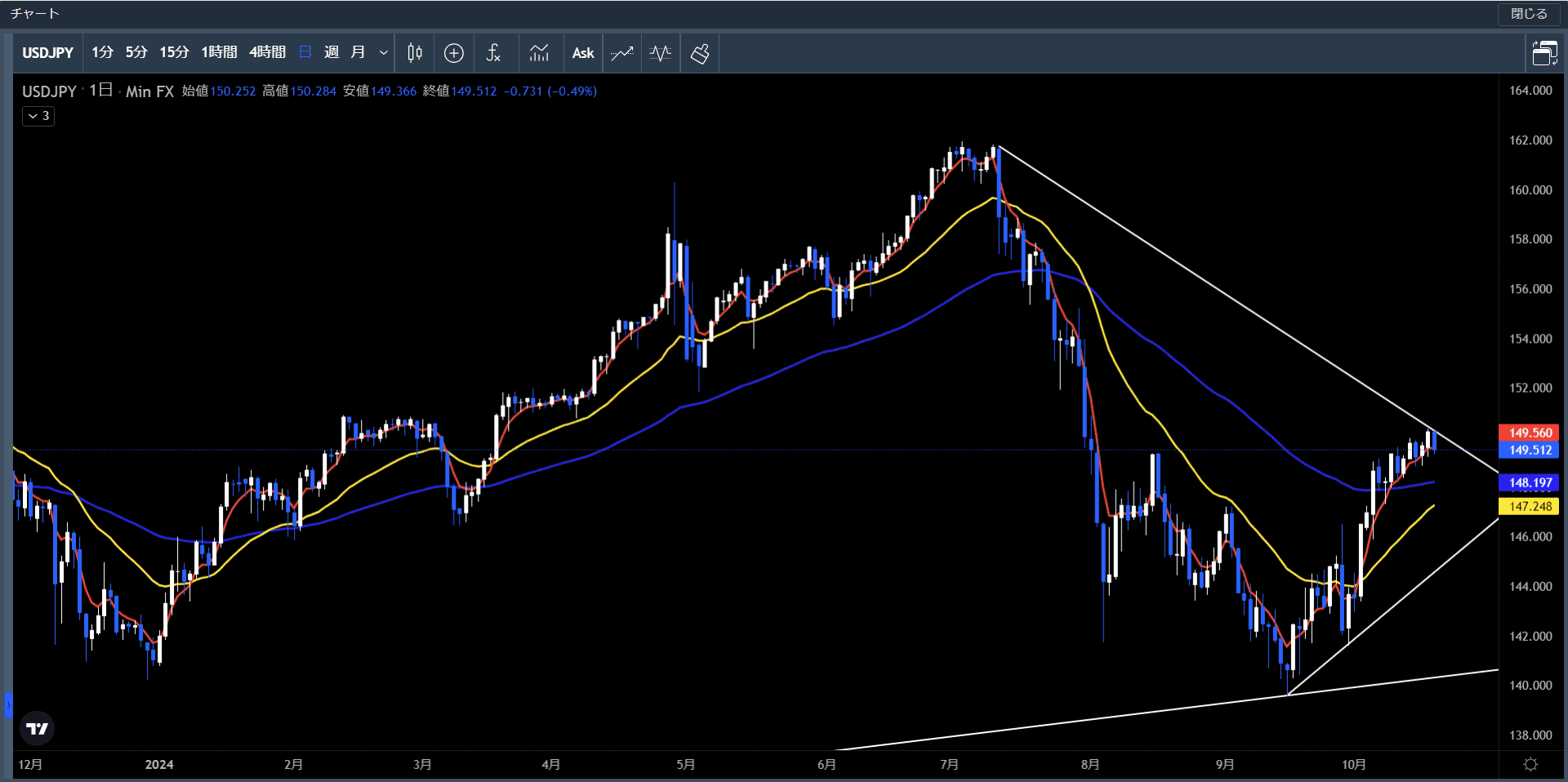Click the USDJPY legend title
This screenshot has width=1568, height=782.
pyautogui.click(x=49, y=91)
